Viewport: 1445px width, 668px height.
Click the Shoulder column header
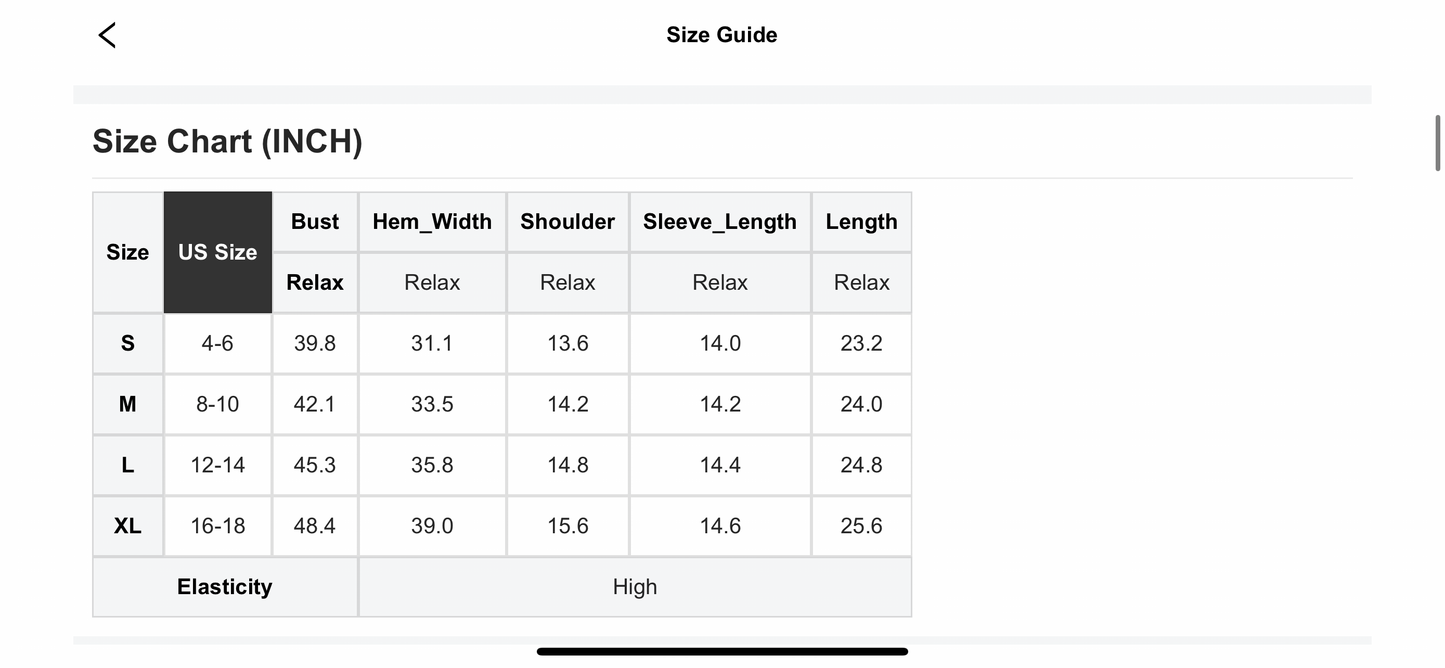tap(567, 222)
